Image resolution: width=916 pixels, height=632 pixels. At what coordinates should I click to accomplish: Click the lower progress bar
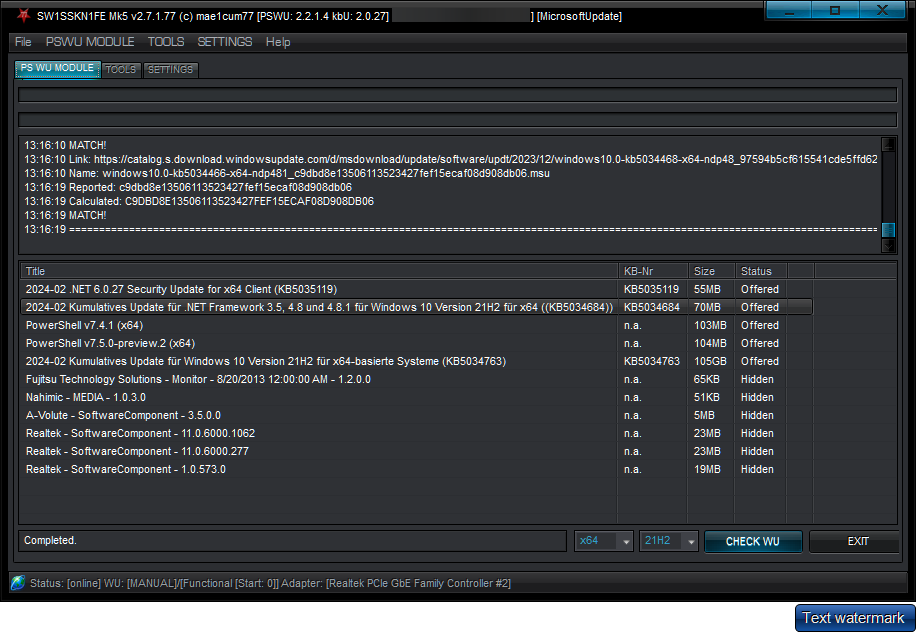point(457,120)
